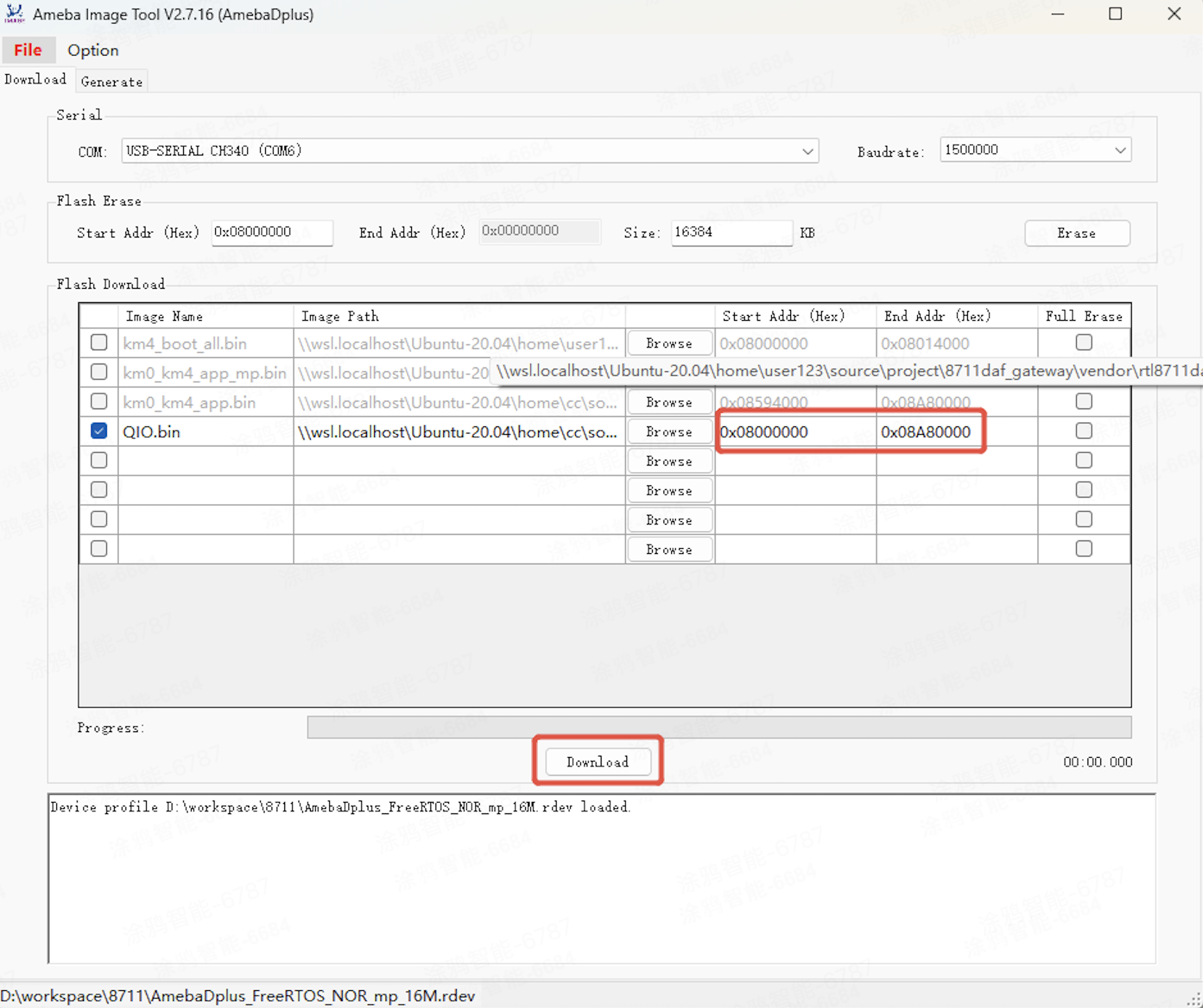Uncheck the QIO.bin image checkbox

(99, 431)
